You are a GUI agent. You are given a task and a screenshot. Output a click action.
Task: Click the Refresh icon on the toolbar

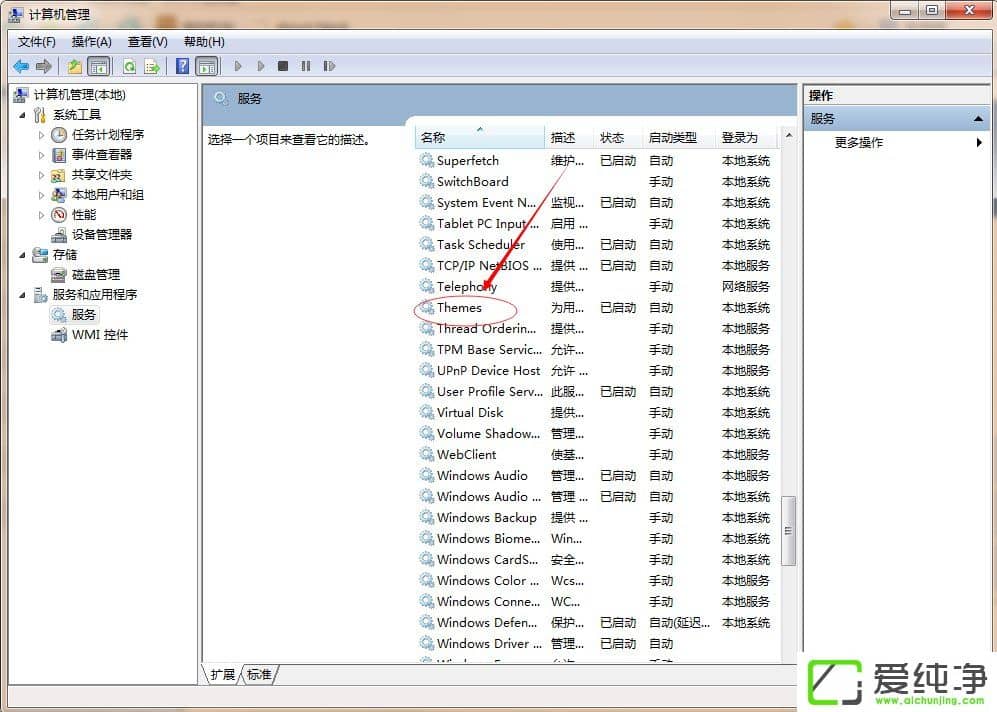(x=130, y=66)
